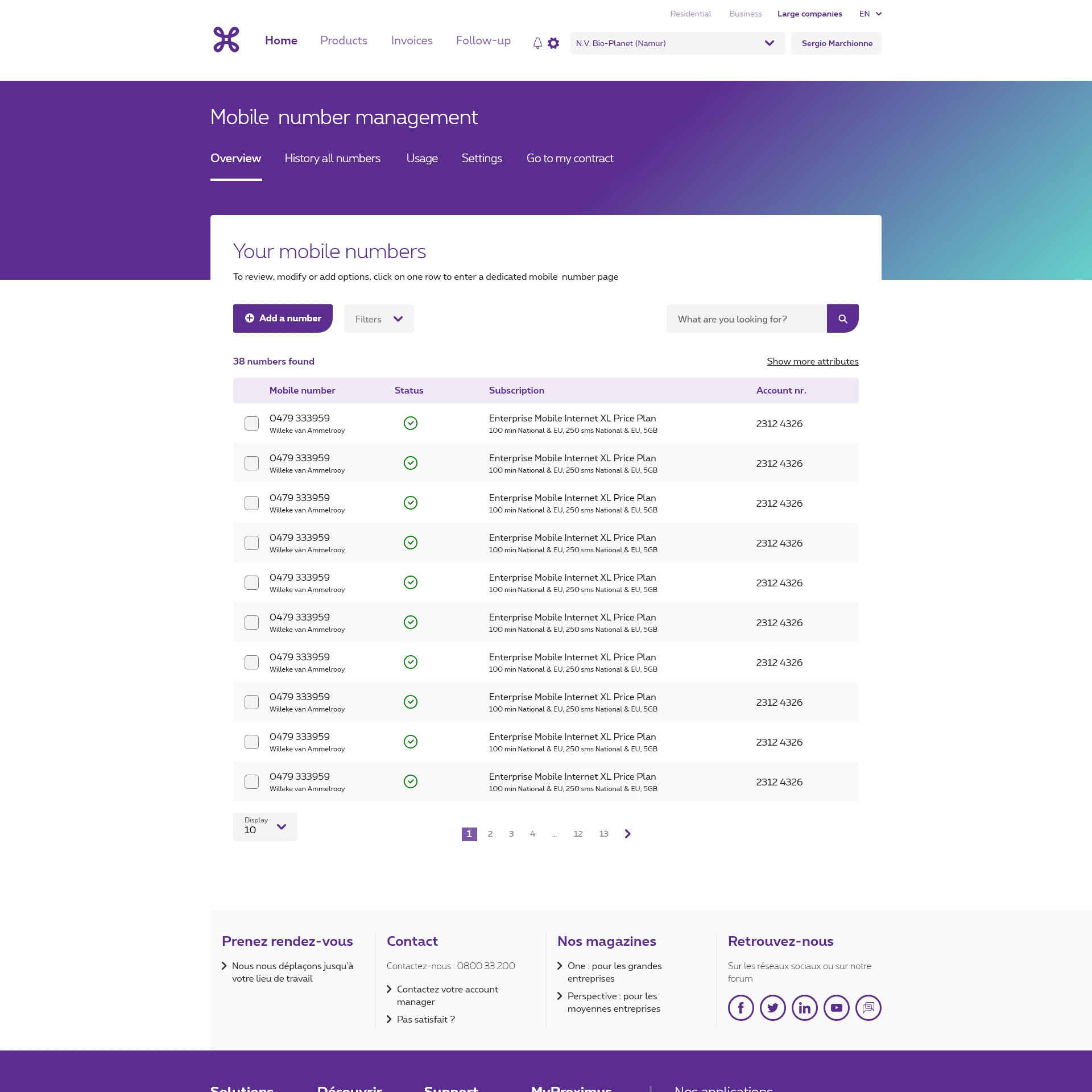Open the settings gear icon
1092x1092 pixels.
point(553,43)
